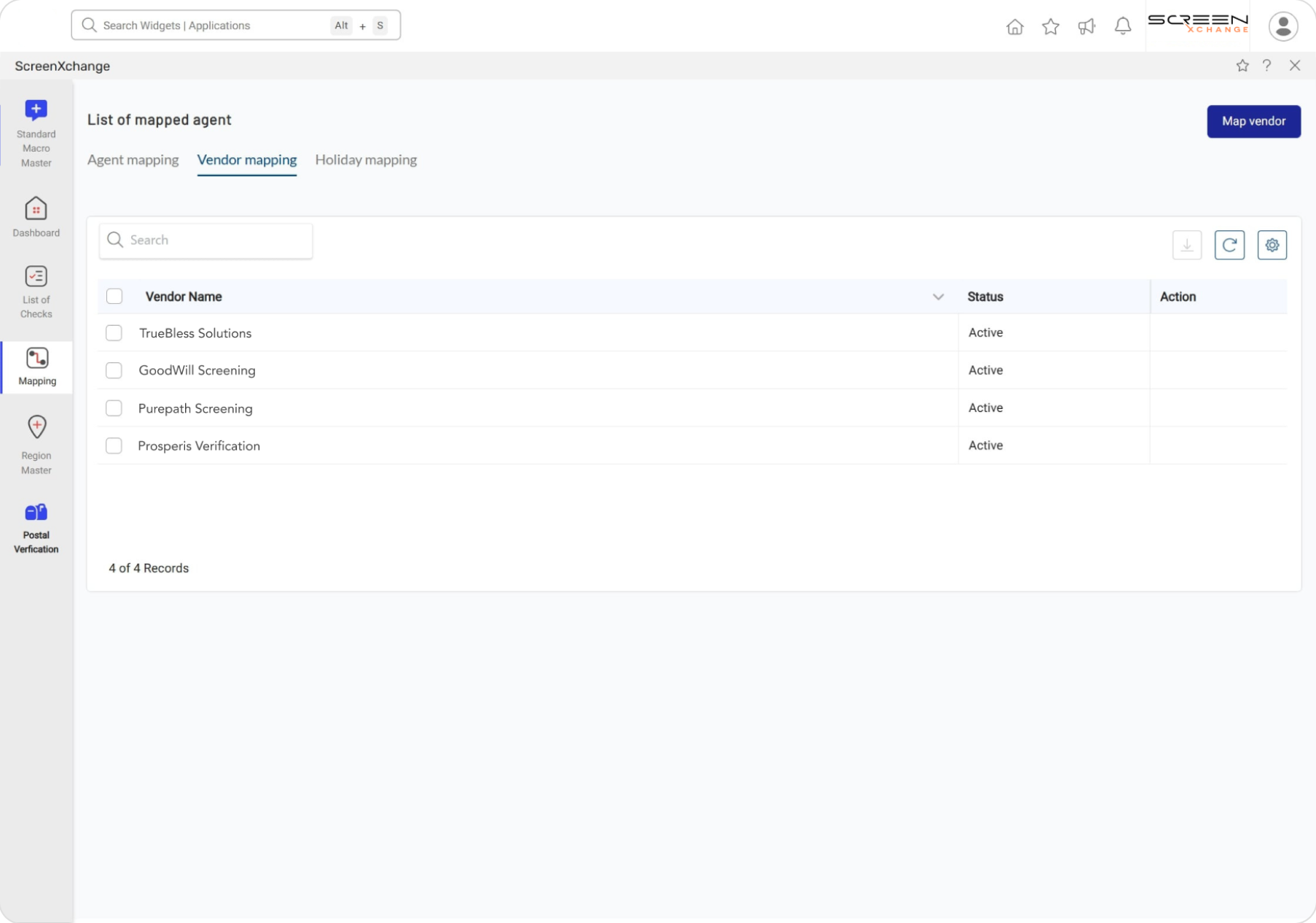The image size is (1316, 923).
Task: Select all vendors using header checkbox
Action: click(114, 296)
